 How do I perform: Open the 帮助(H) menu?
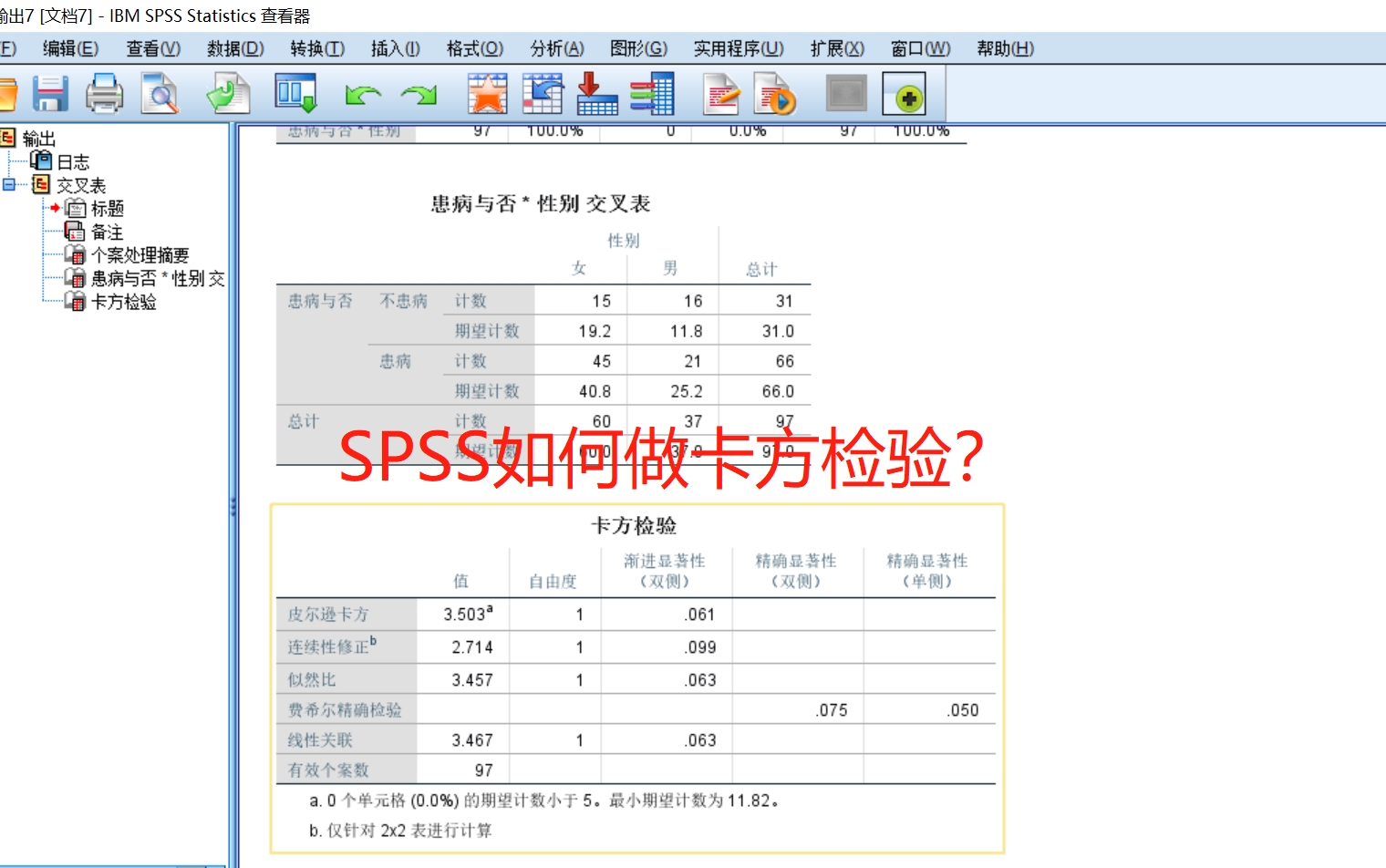click(x=1004, y=48)
